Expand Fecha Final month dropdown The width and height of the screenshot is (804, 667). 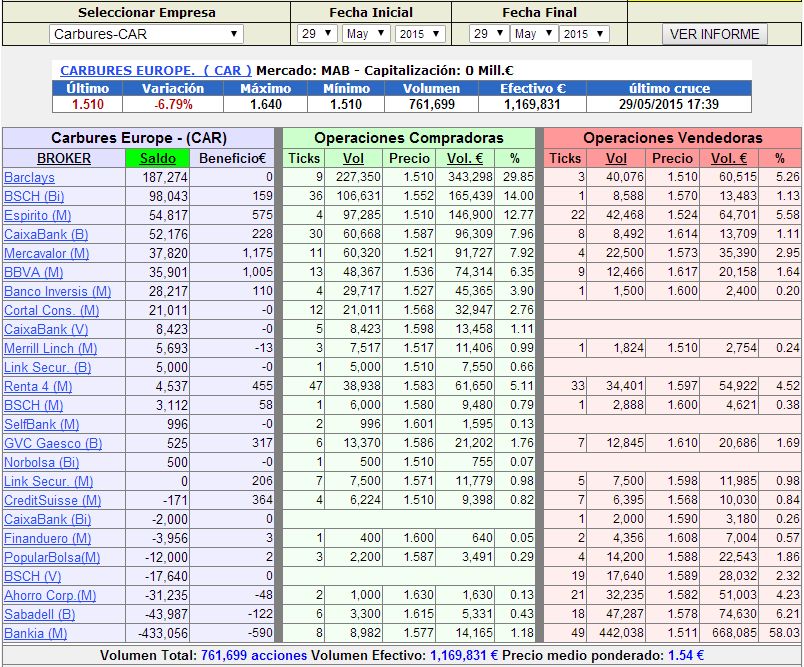tap(535, 34)
